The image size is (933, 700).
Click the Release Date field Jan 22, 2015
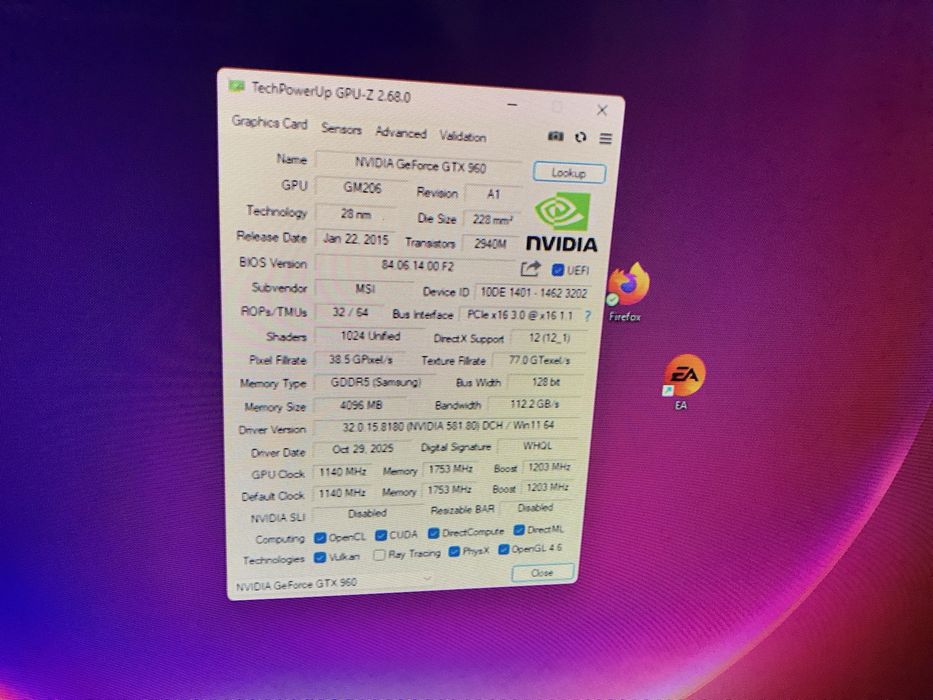(x=355, y=239)
